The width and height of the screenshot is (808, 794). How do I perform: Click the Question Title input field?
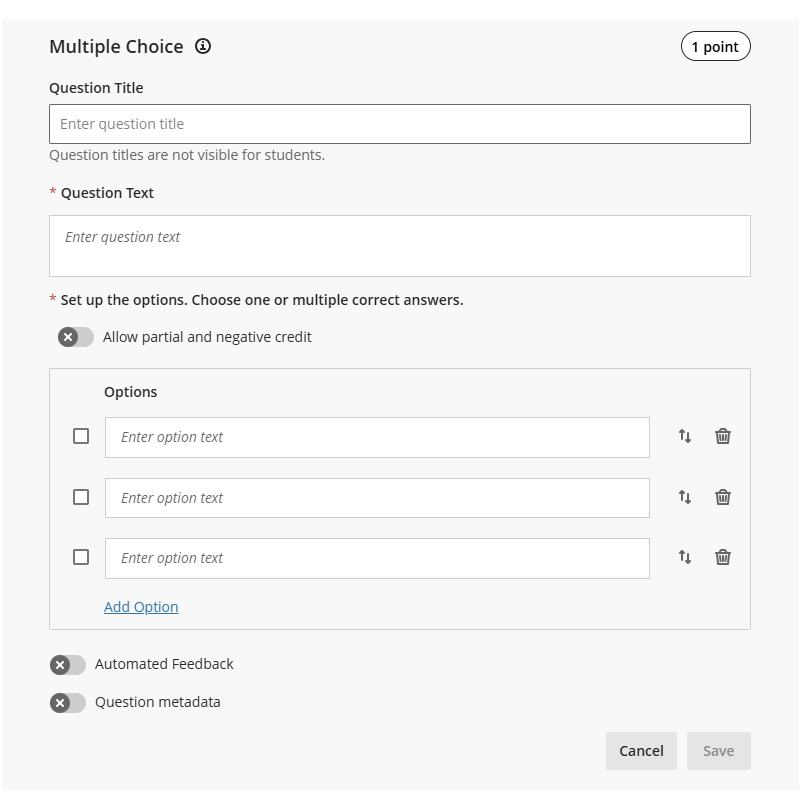(x=399, y=123)
